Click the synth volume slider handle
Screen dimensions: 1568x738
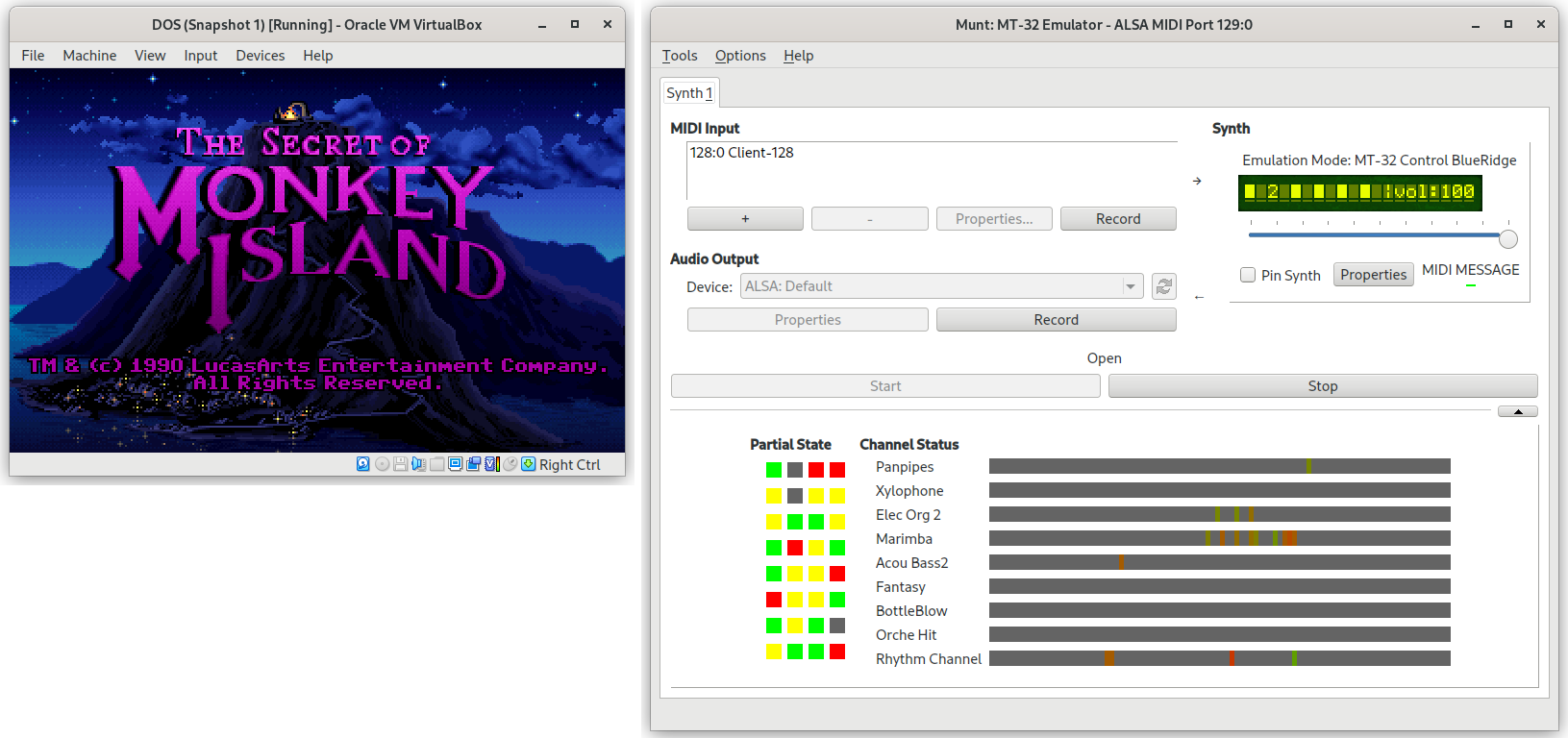(1508, 238)
